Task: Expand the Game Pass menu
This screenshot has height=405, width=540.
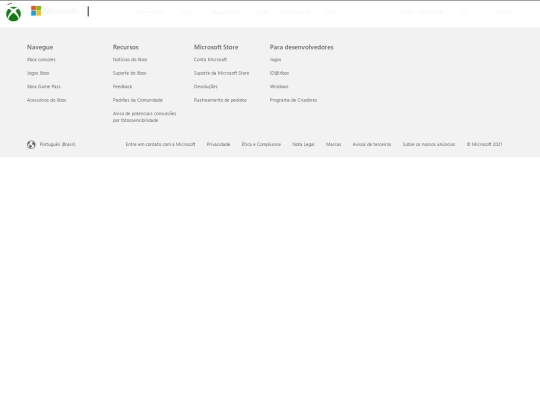Action: tap(153, 12)
